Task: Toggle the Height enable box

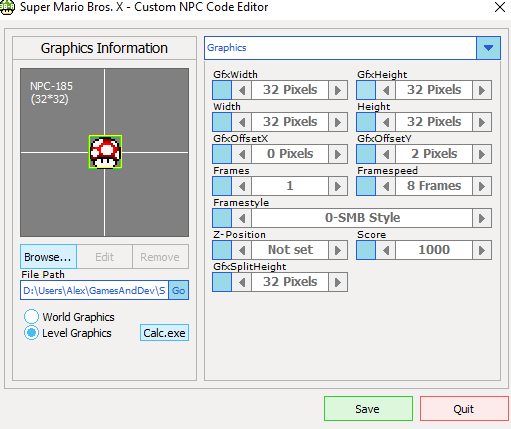Action: point(366,122)
